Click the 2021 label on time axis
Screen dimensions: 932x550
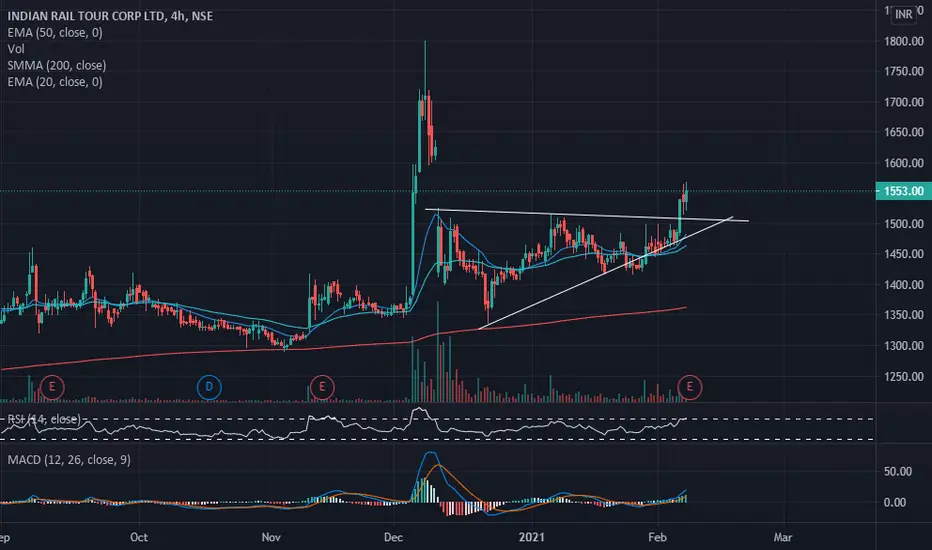pos(531,537)
